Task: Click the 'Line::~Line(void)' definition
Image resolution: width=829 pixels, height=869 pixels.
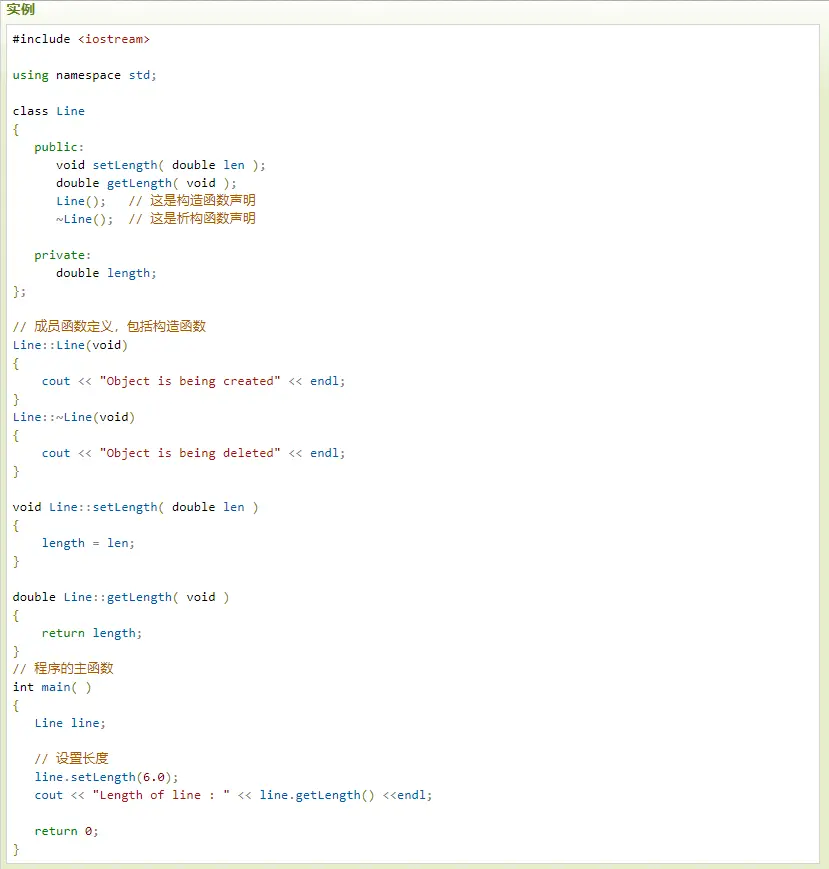Action: pos(74,417)
